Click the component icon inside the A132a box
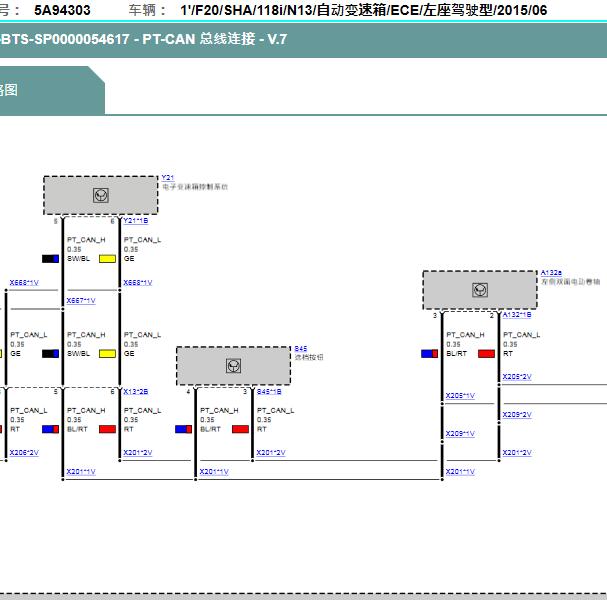This screenshot has height=600, width=607. tap(480, 290)
